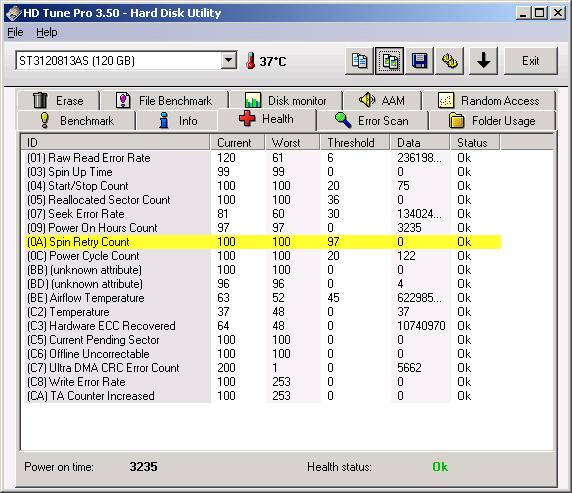
Task: Select the Reallocated Sector Count row
Action: 263,200
